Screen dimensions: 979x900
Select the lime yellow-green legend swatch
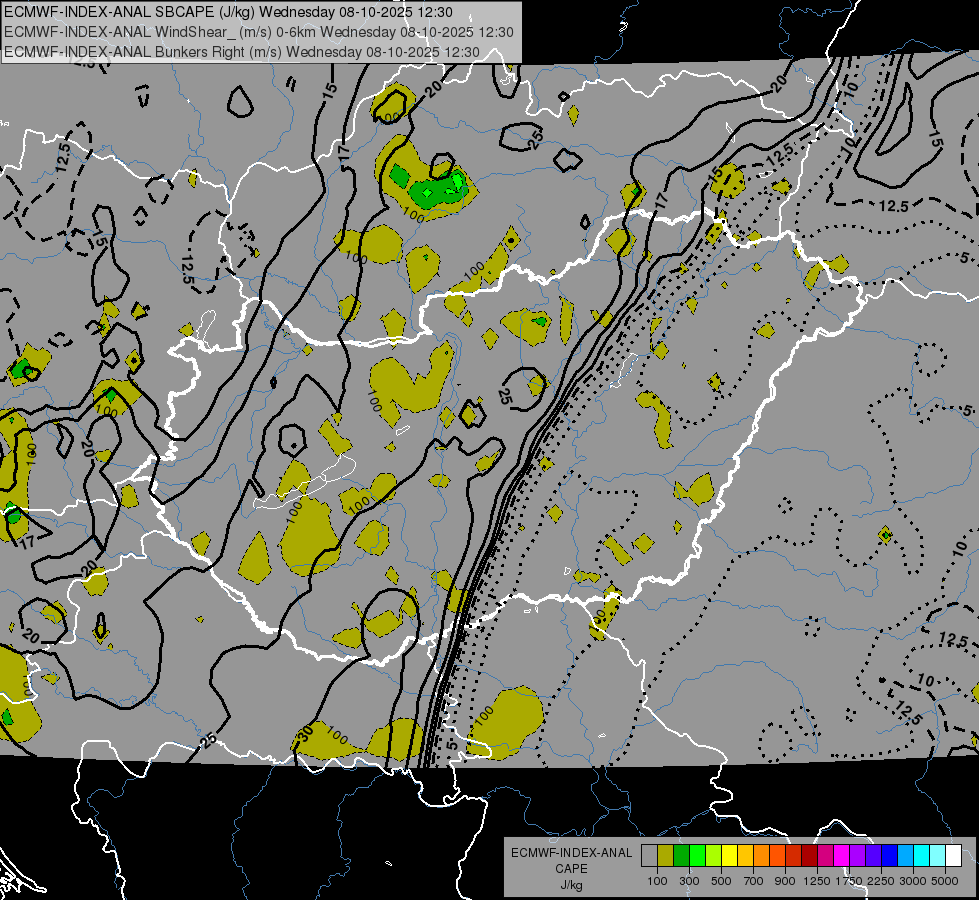coord(713,856)
